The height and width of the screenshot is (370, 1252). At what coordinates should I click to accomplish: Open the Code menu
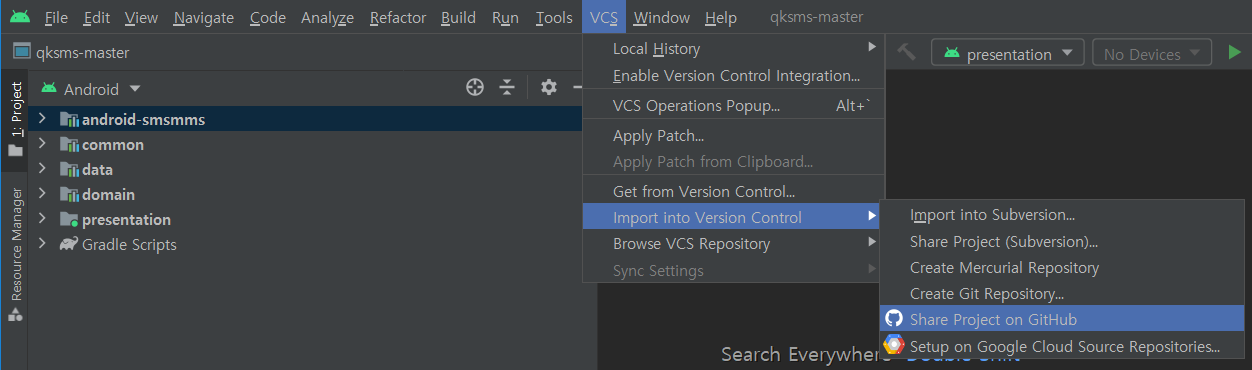[267, 18]
